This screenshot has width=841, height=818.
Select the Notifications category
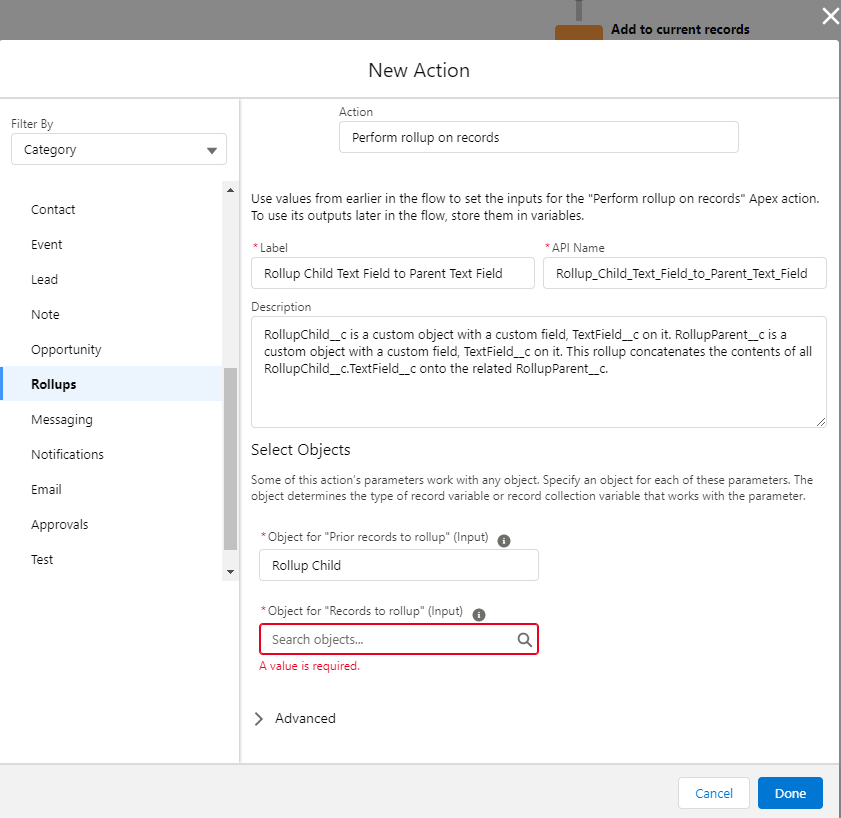click(x=67, y=454)
